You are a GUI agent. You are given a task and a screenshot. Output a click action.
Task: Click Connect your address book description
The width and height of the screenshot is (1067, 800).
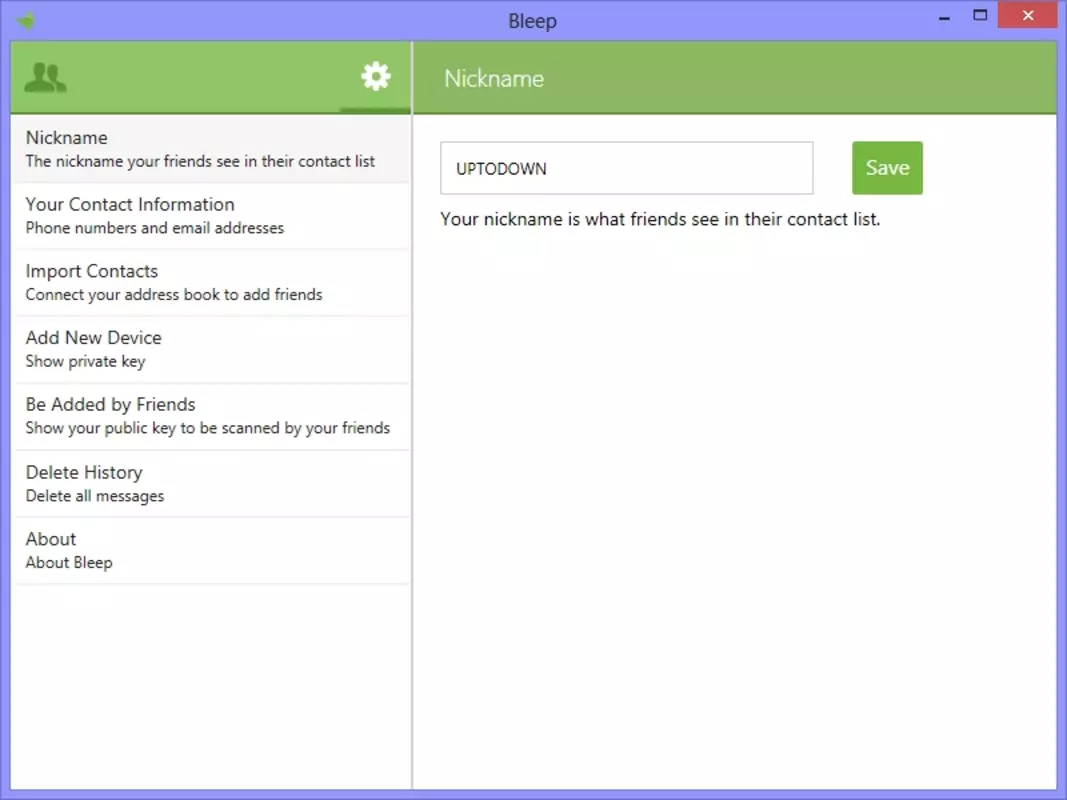pos(174,295)
